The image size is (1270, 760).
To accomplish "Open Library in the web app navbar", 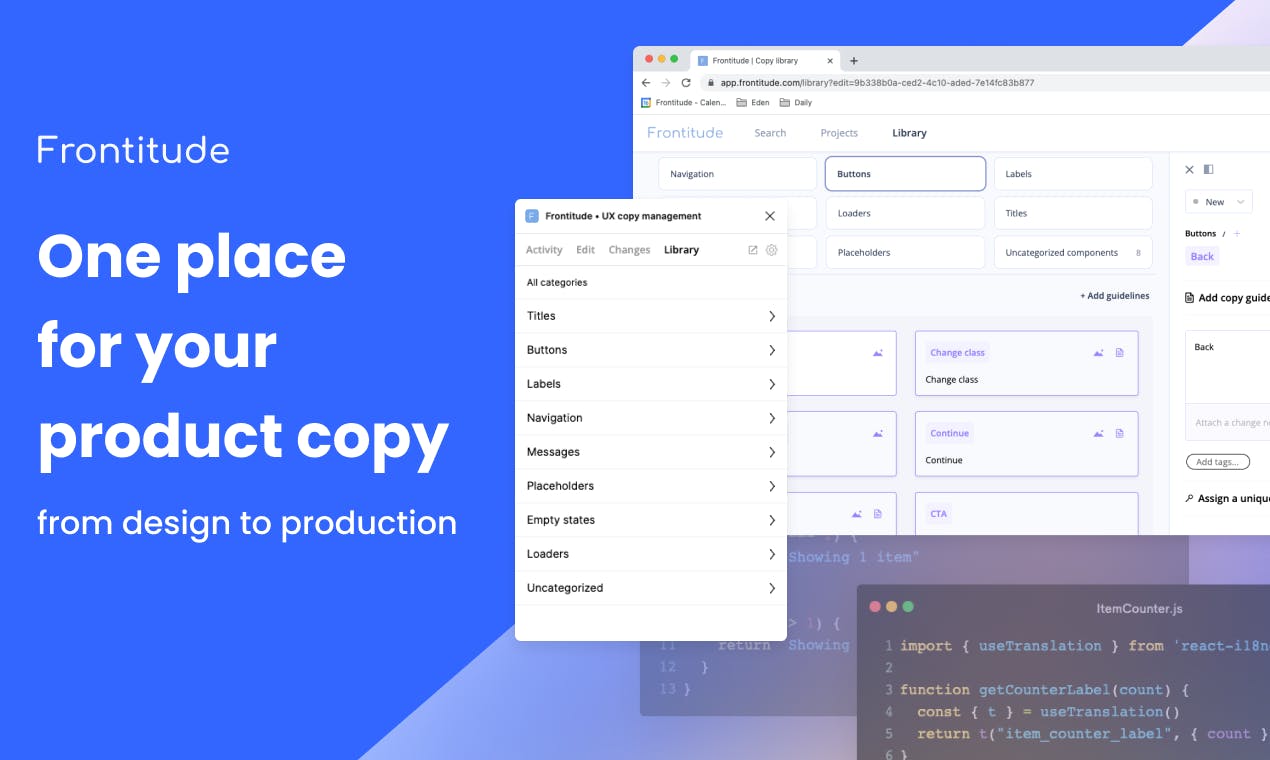I will [x=909, y=133].
